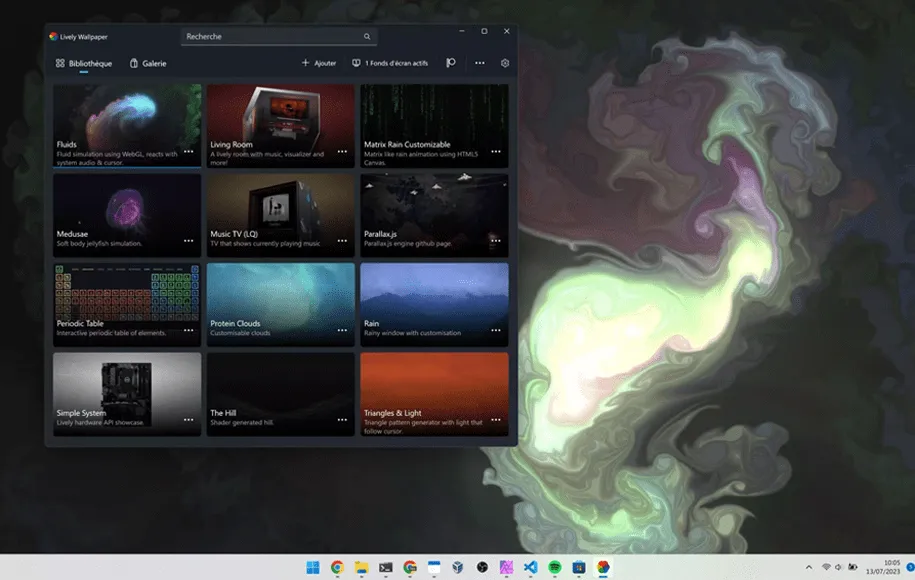Viewport: 915px width, 580px height.
Task: Launch Visual Studio Code from taskbar
Action: point(531,567)
